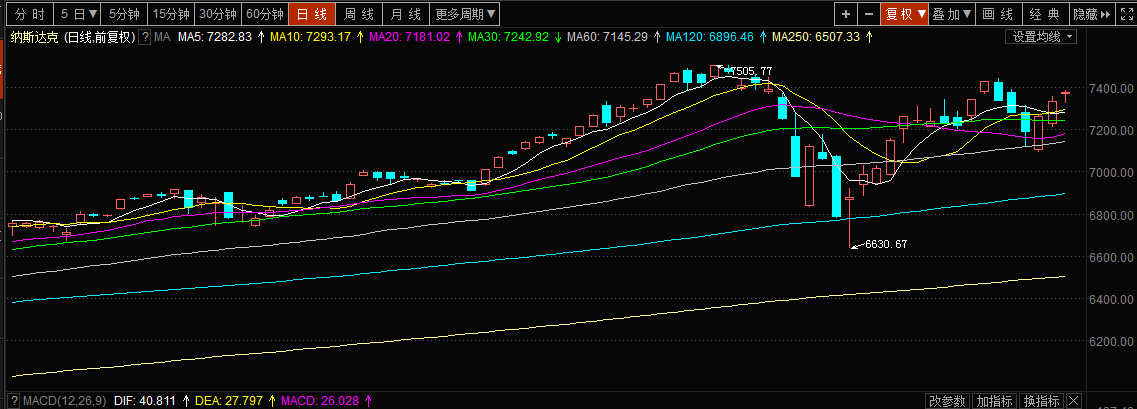Image resolution: width=1137 pixels, height=409 pixels.
Task: Click MACD: 26.028 value
Action: 319,401
